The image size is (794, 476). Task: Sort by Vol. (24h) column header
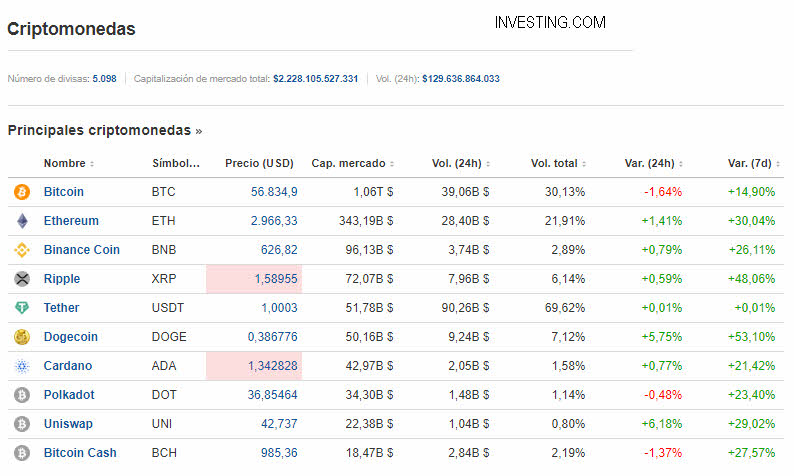coord(456,163)
